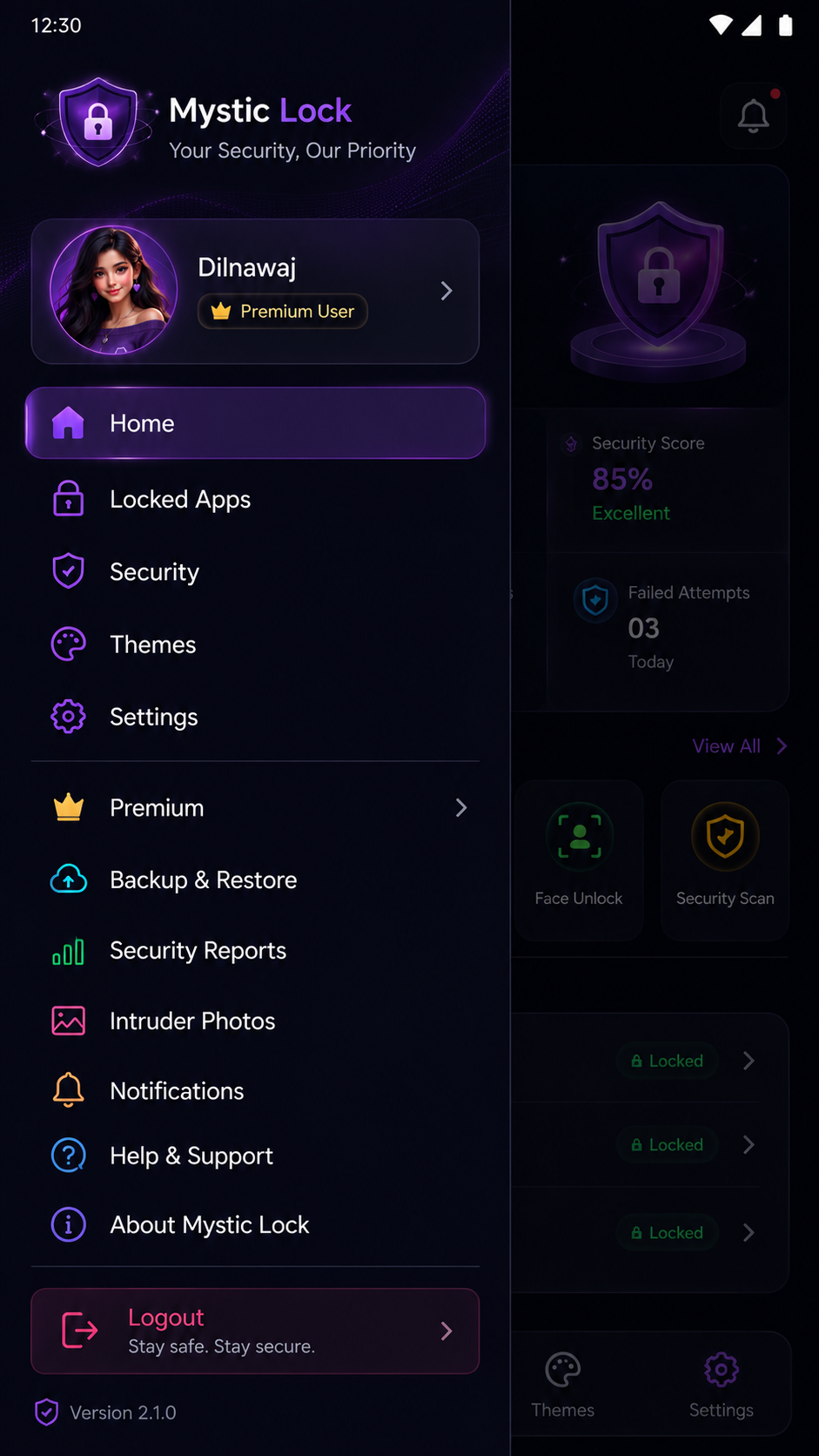This screenshot has height=1456, width=819.
Task: Tap the Dilnawaj profile avatar
Action: 113,290
